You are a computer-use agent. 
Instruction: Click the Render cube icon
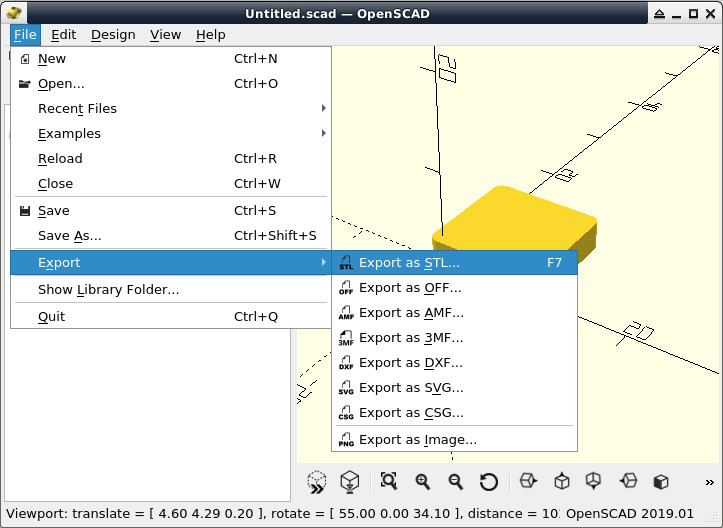350,482
